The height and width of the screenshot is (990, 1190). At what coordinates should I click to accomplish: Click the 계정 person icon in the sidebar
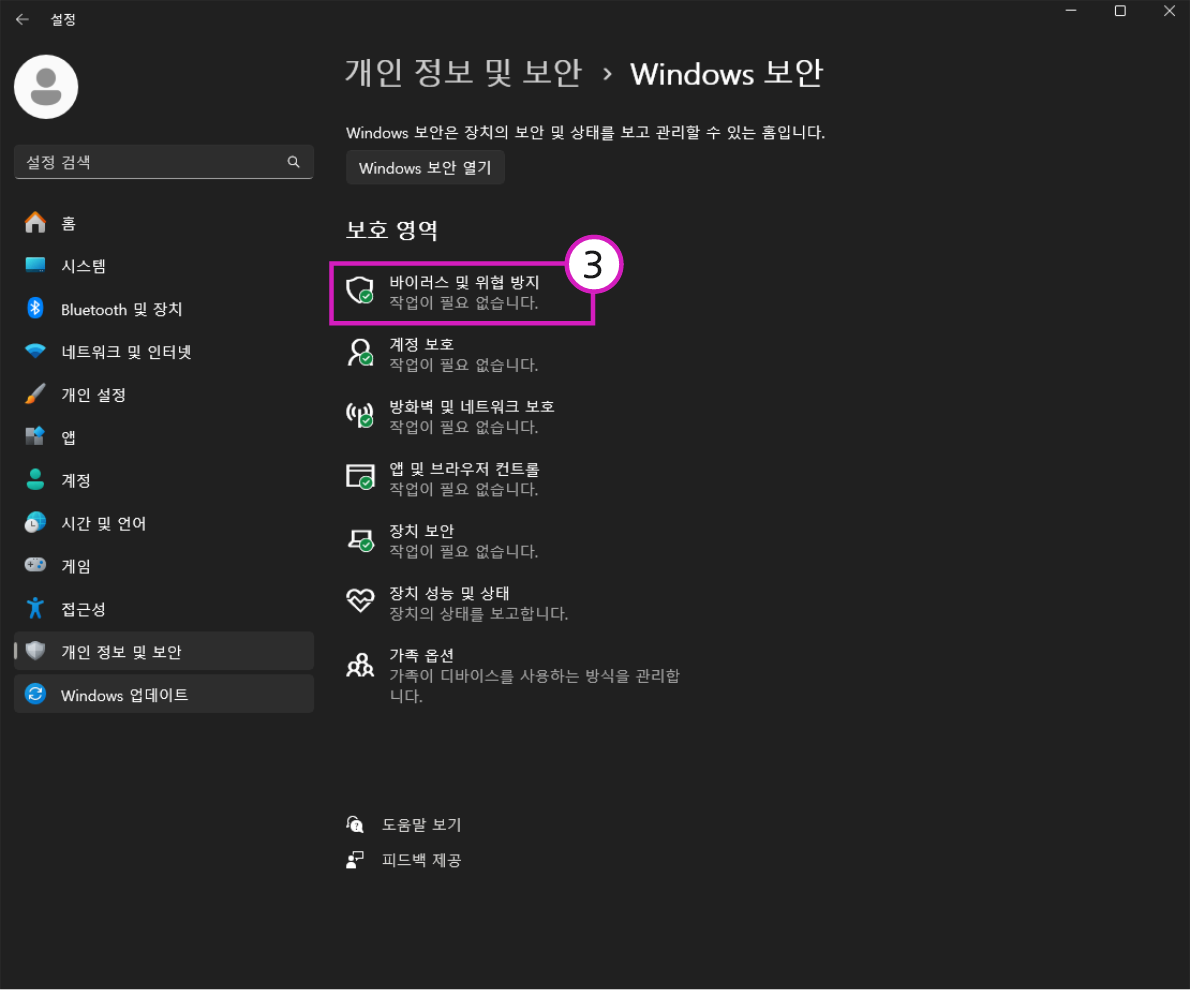click(x=35, y=479)
